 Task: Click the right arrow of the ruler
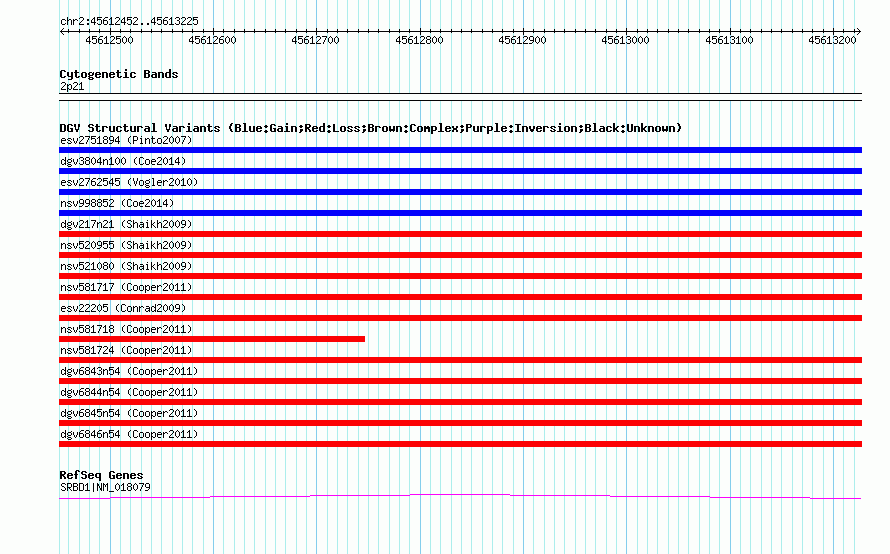859,32
